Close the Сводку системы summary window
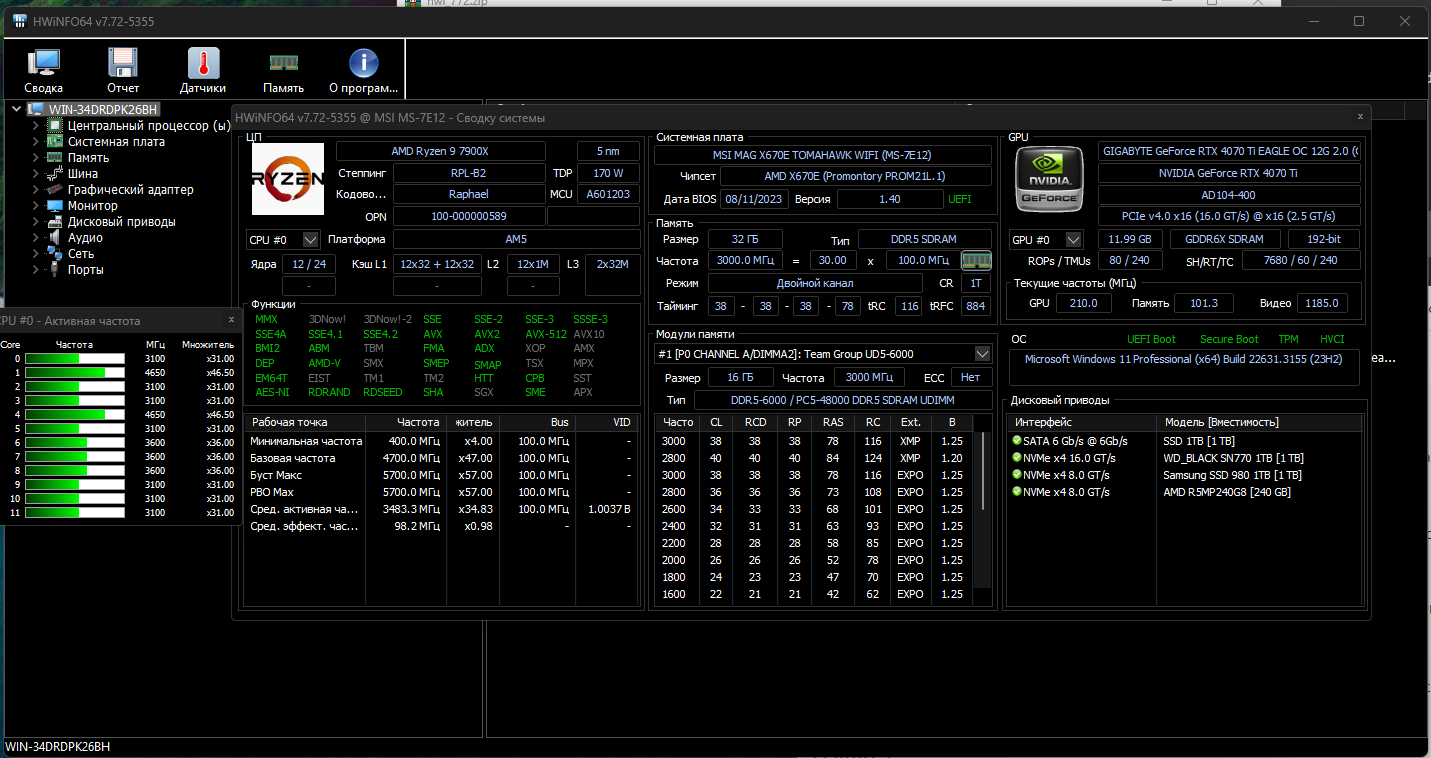Viewport: 1431px width, 758px height. click(1360, 116)
